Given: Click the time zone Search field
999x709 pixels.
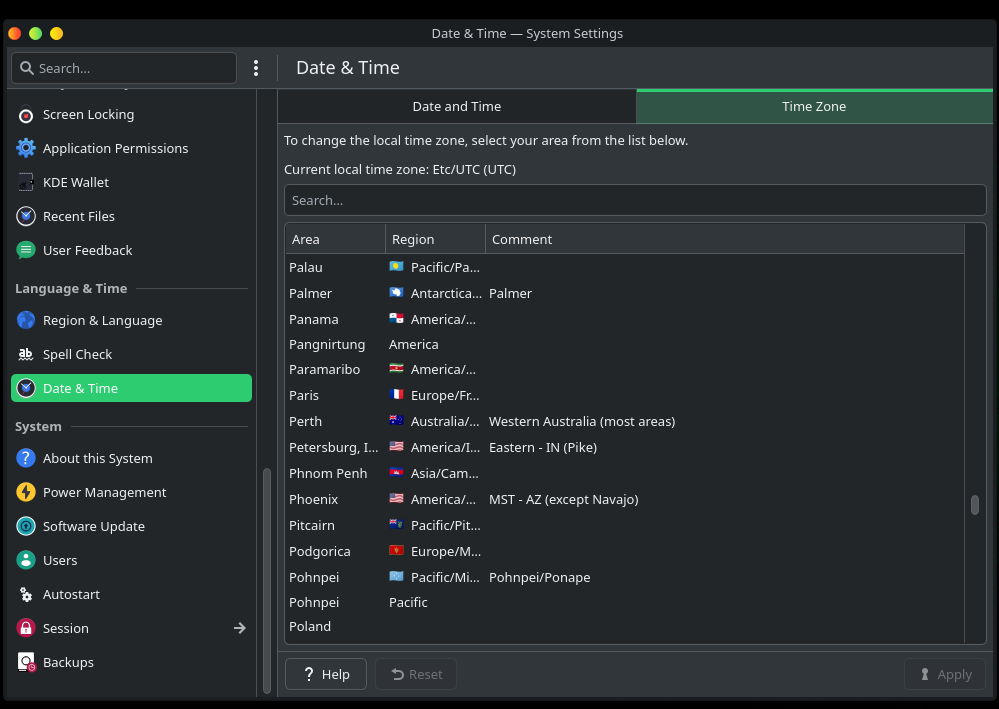Looking at the screenshot, I should pos(635,201).
